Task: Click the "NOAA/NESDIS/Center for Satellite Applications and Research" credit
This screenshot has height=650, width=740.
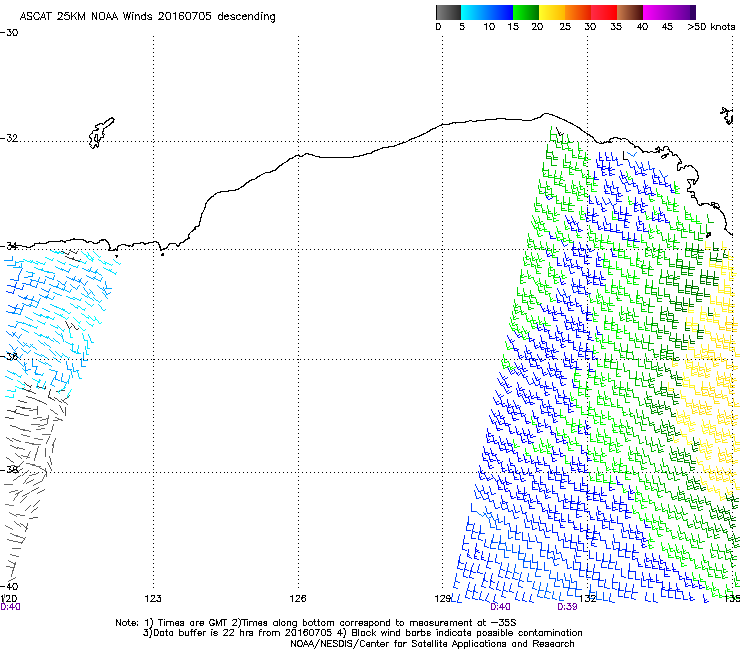Action: point(432,644)
